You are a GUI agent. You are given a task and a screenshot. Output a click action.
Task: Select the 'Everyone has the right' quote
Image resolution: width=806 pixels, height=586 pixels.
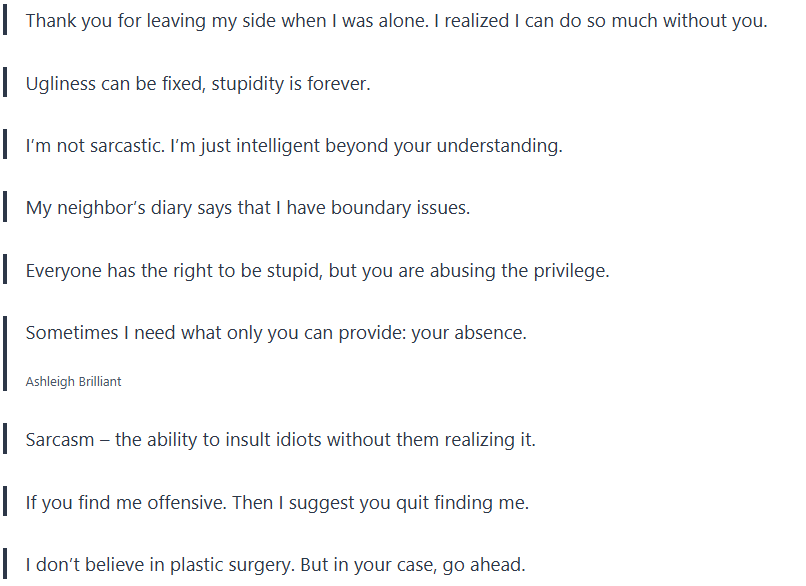(x=317, y=270)
